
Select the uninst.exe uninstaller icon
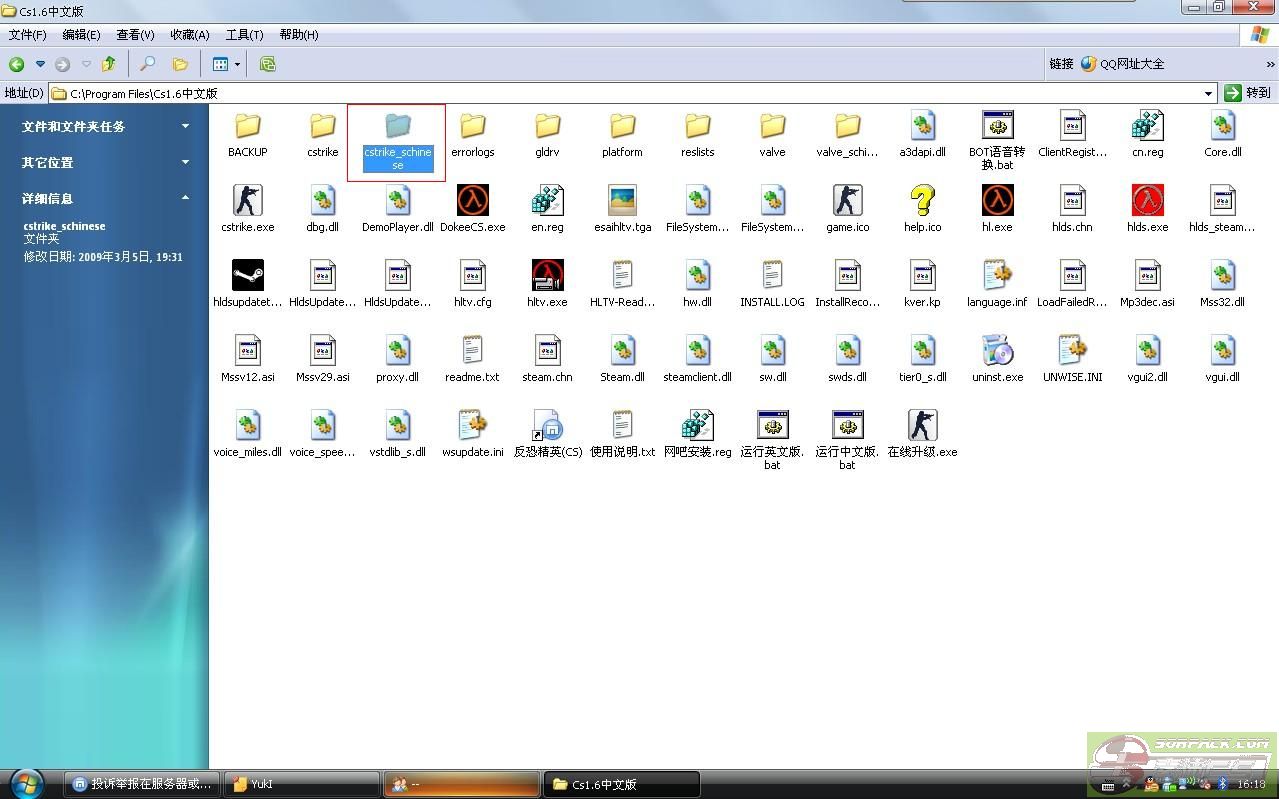[x=997, y=351]
